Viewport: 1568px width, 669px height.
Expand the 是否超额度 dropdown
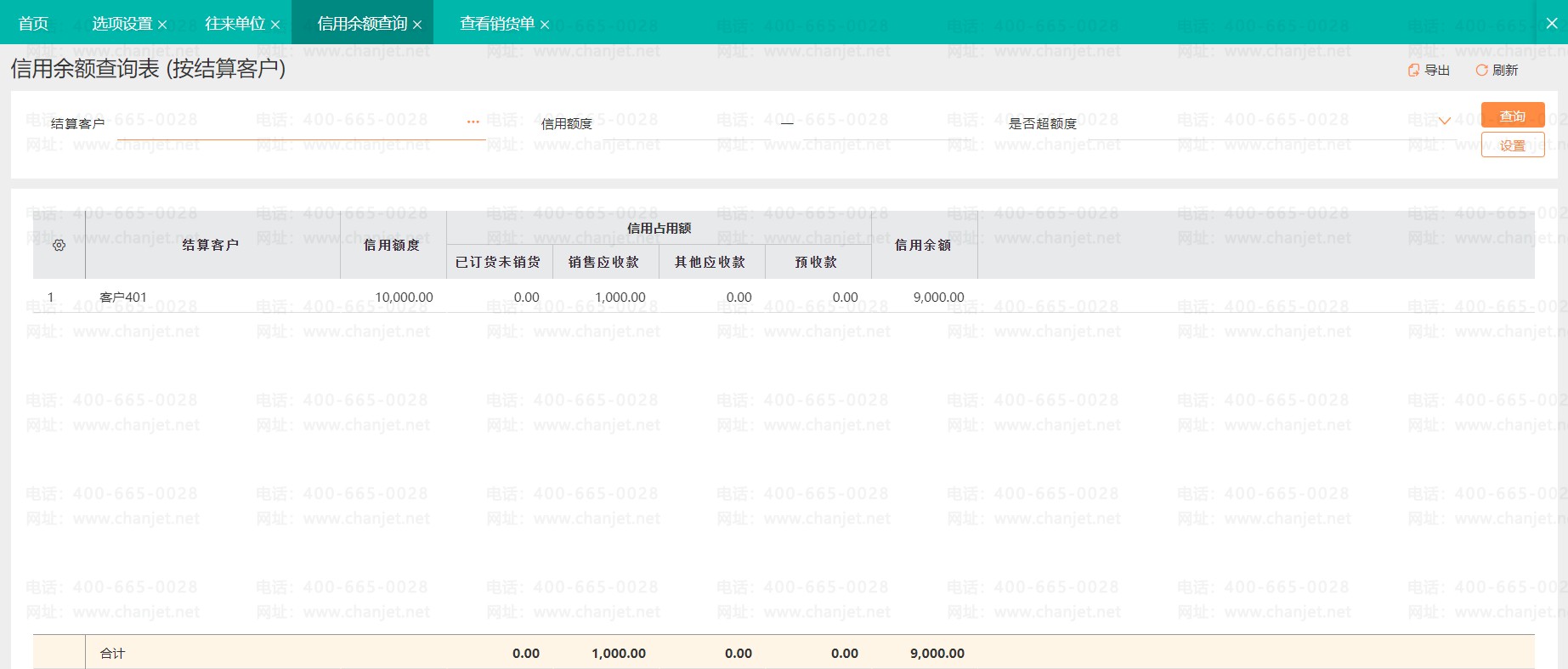[x=1444, y=122]
